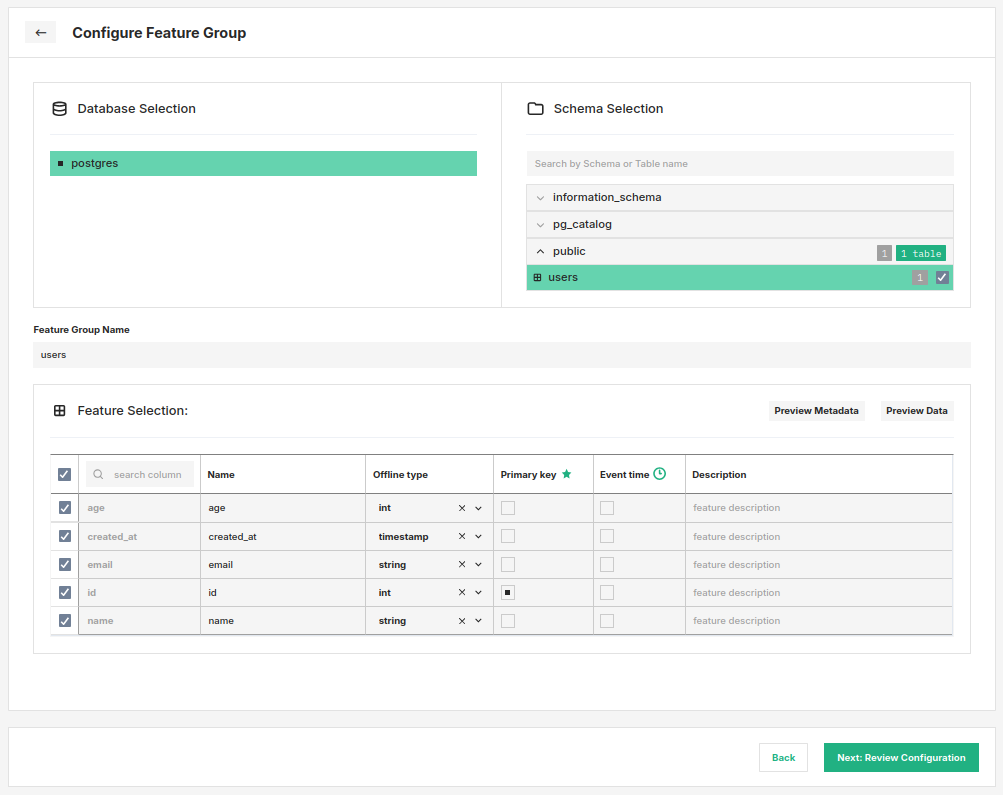This screenshot has height=795, width=1003.
Task: Click the schema search input field
Action: tap(740, 163)
